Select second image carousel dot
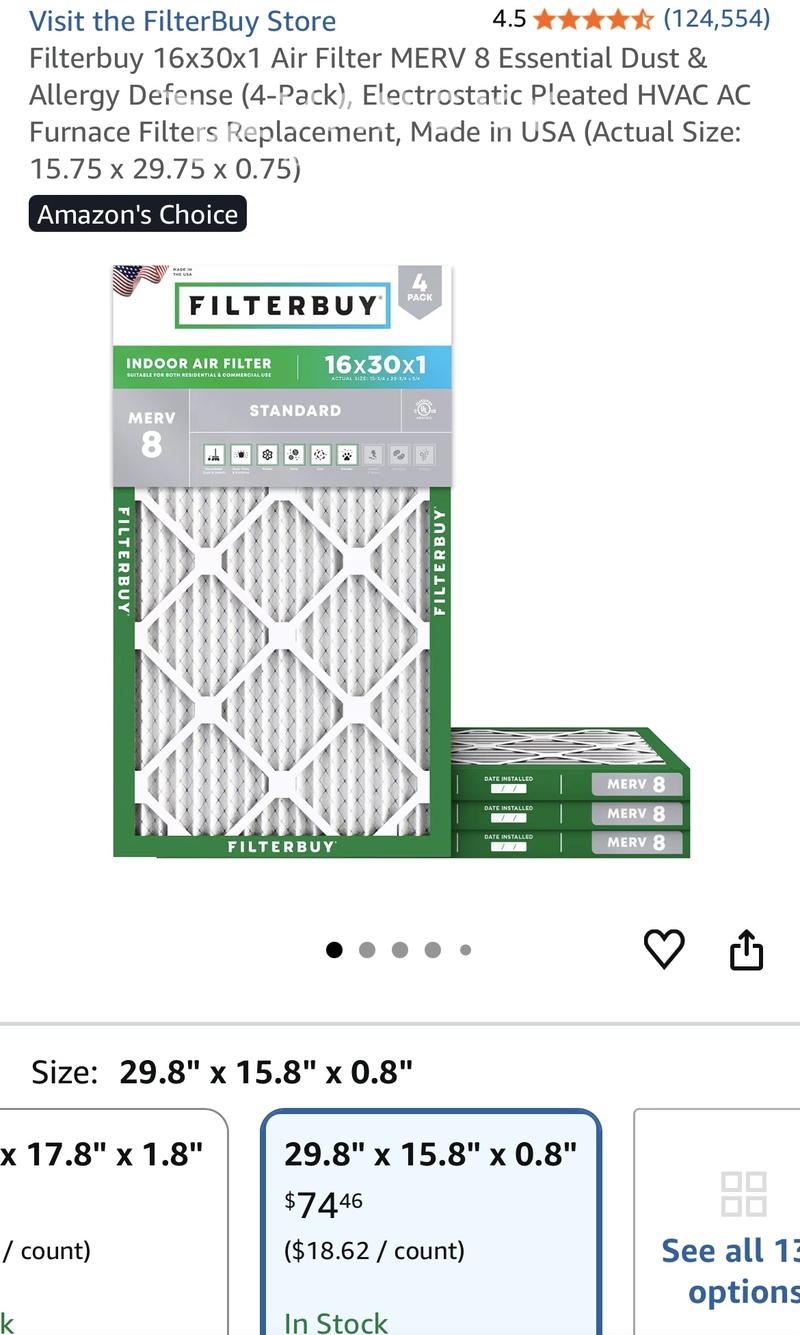 pos(367,950)
